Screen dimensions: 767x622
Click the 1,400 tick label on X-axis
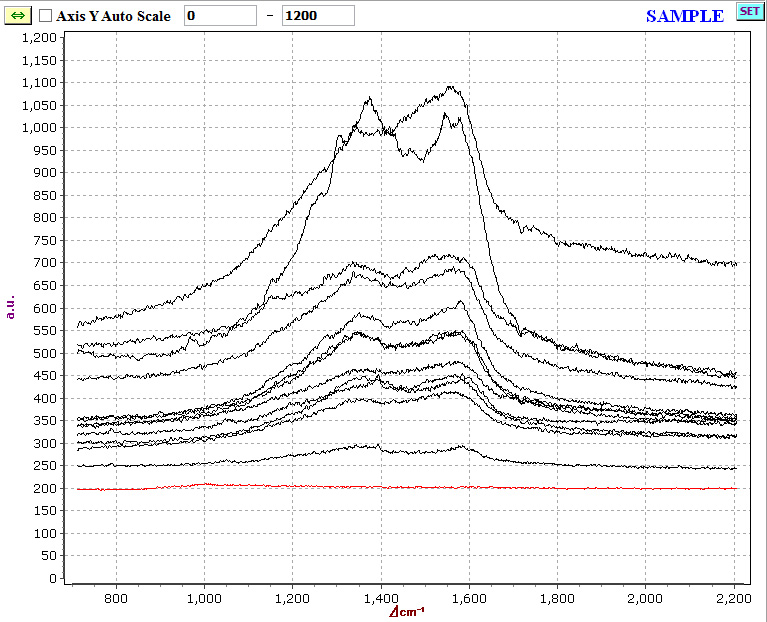point(380,597)
